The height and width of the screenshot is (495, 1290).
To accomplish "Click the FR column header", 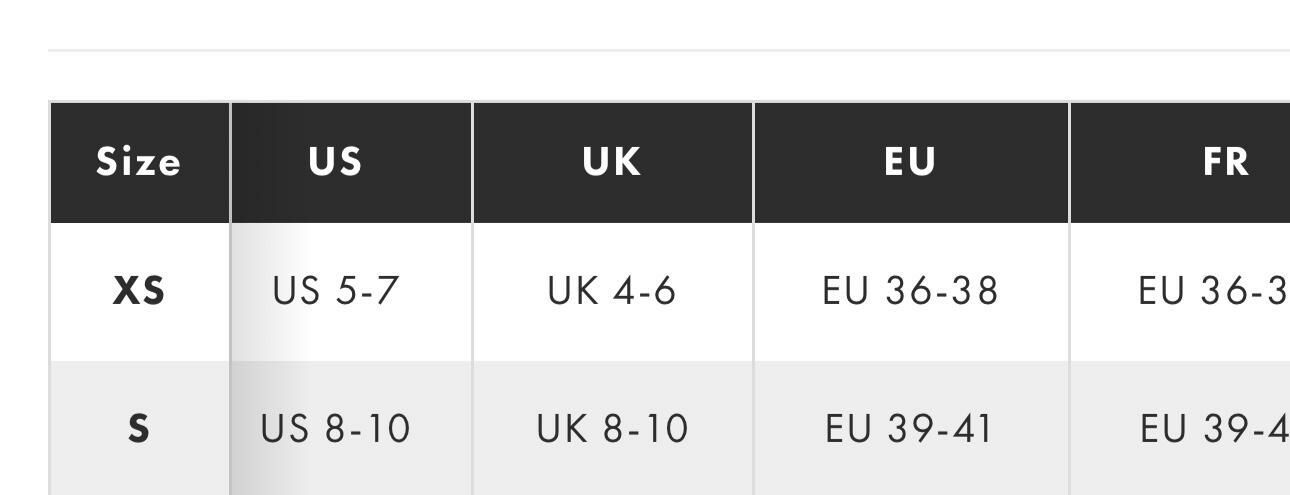I will coord(1226,162).
